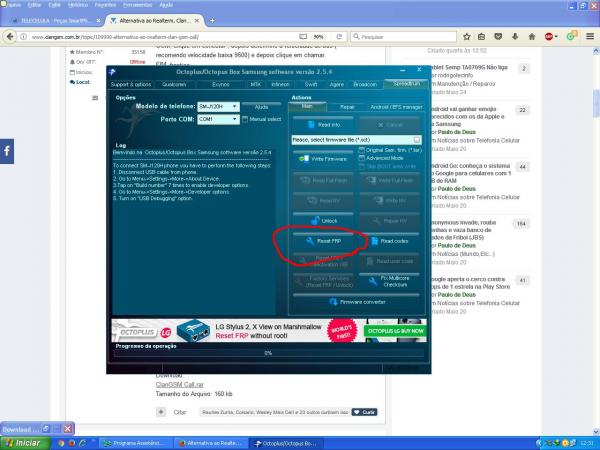Open the Histórico menu
Viewport: 600px width, 450px height.
[78, 5]
